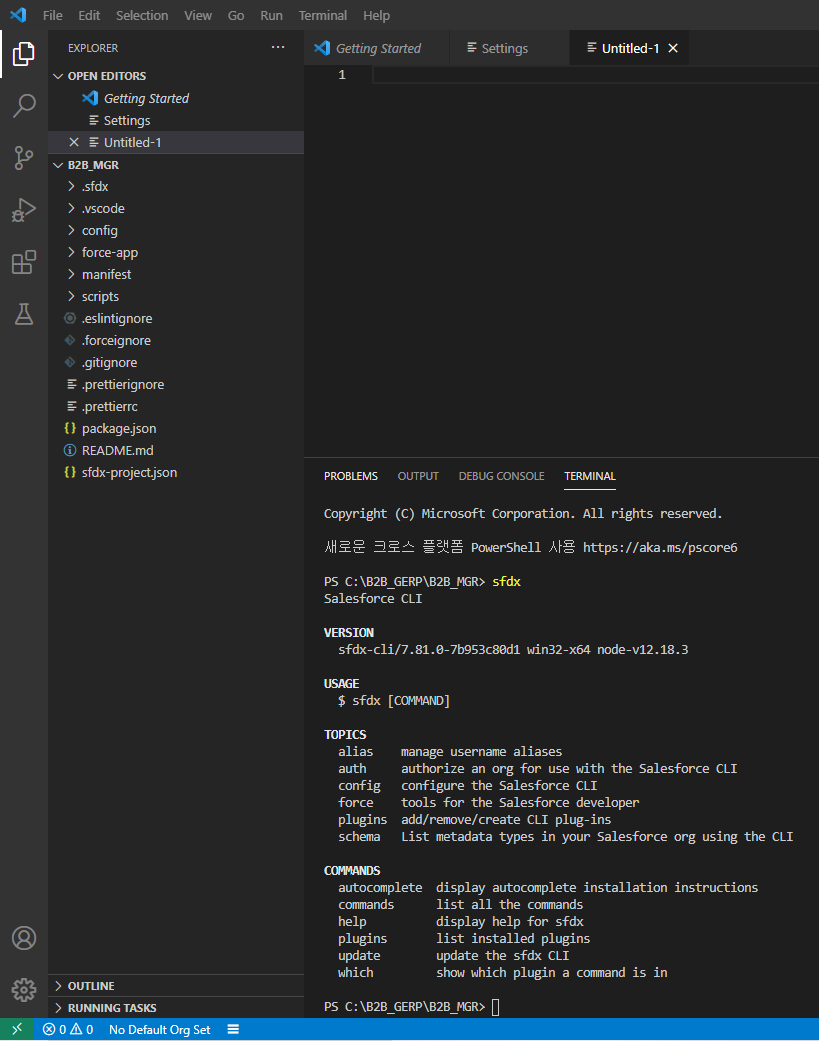This screenshot has height=1041, width=819.
Task: Open the Explorer view in activity bar
Action: 24,54
